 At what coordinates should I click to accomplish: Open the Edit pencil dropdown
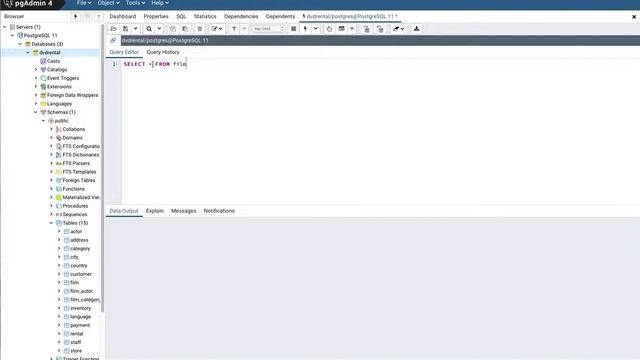click(217, 29)
